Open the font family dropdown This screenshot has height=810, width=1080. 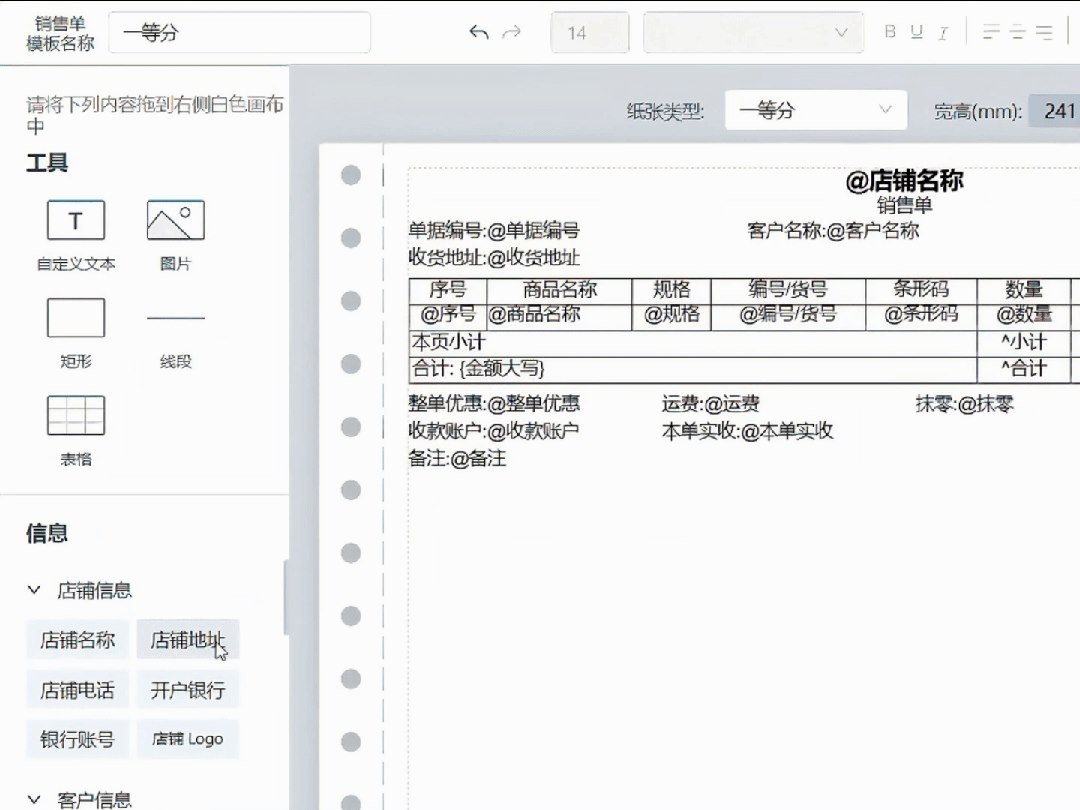pos(753,32)
